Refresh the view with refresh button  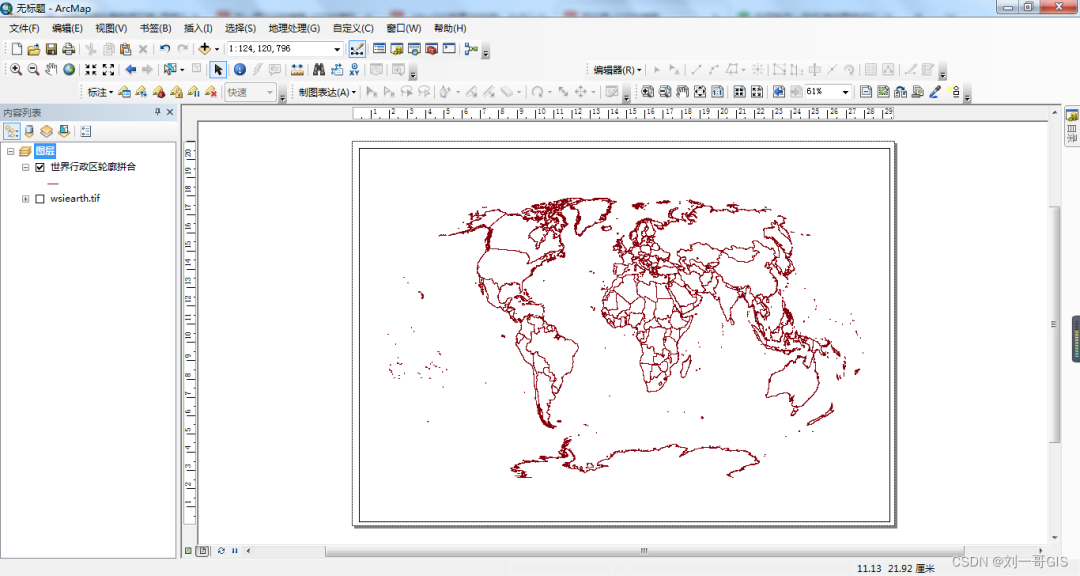click(x=221, y=551)
